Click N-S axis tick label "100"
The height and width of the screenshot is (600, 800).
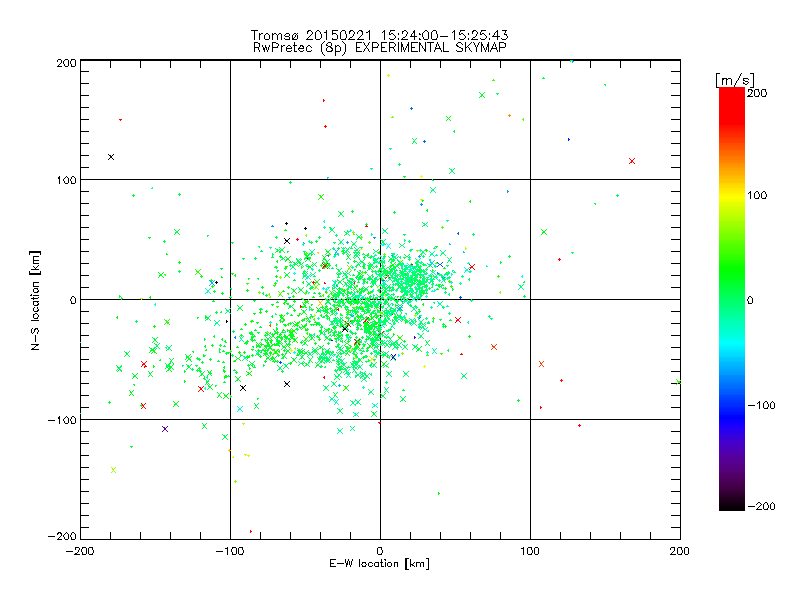click(x=66, y=180)
